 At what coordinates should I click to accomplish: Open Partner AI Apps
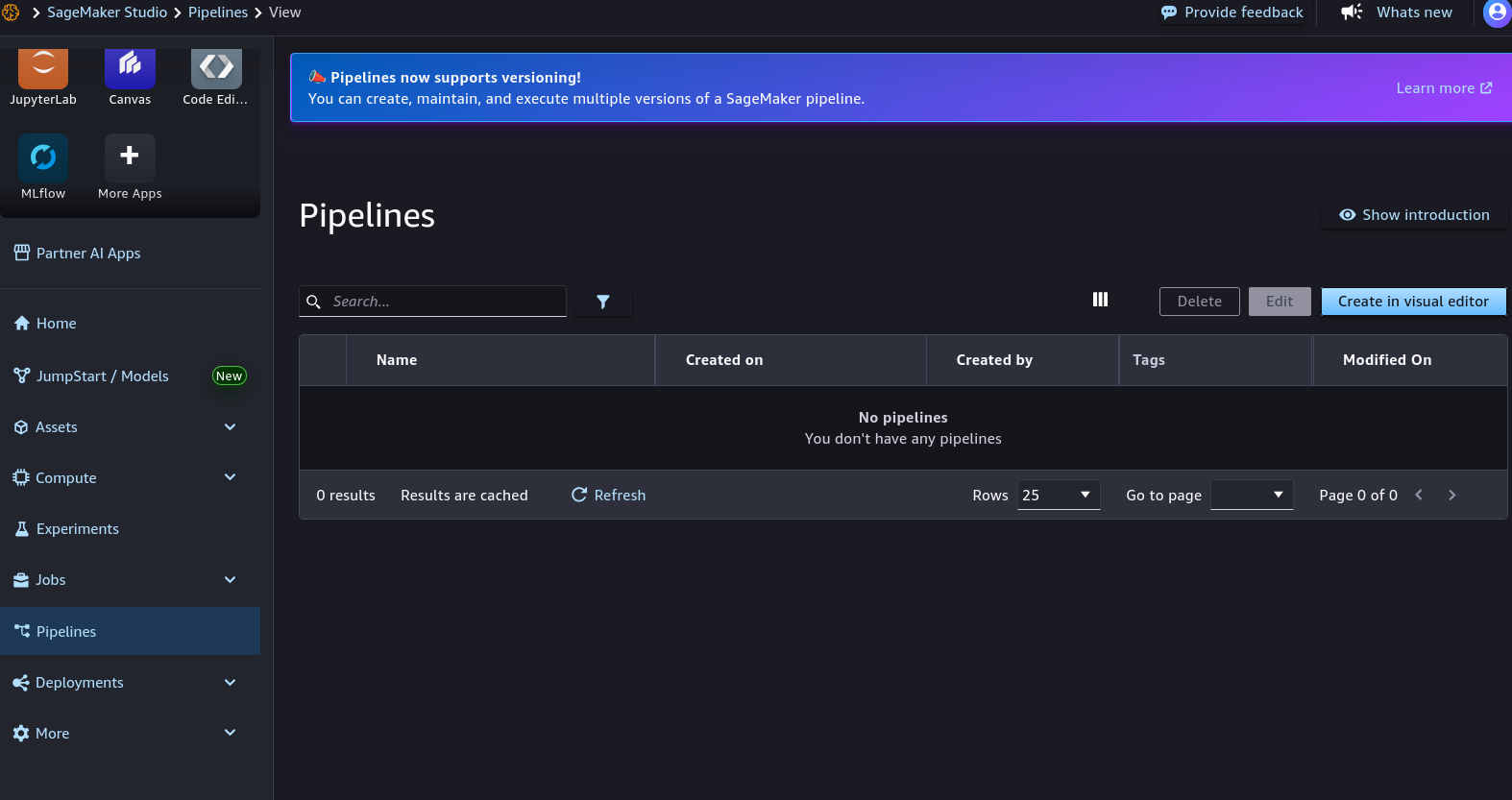click(x=88, y=254)
